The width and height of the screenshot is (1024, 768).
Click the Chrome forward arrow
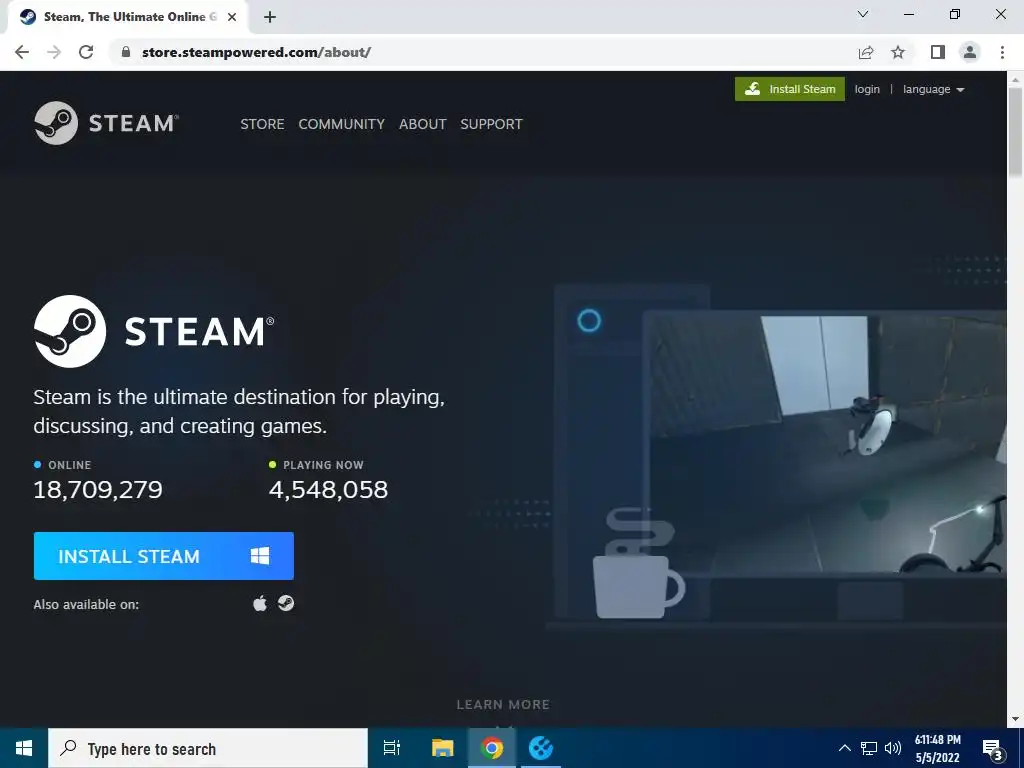(54, 52)
